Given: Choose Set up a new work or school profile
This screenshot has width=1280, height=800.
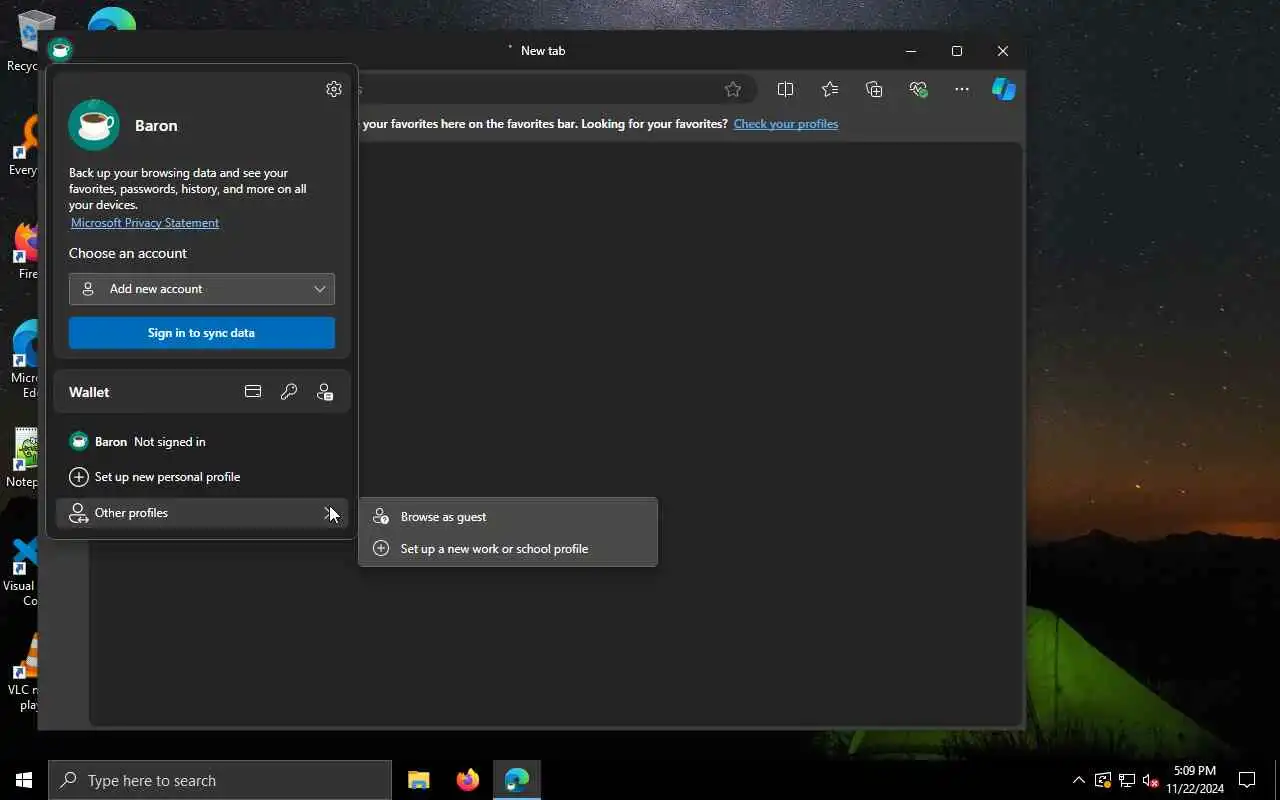Looking at the screenshot, I should [508, 549].
